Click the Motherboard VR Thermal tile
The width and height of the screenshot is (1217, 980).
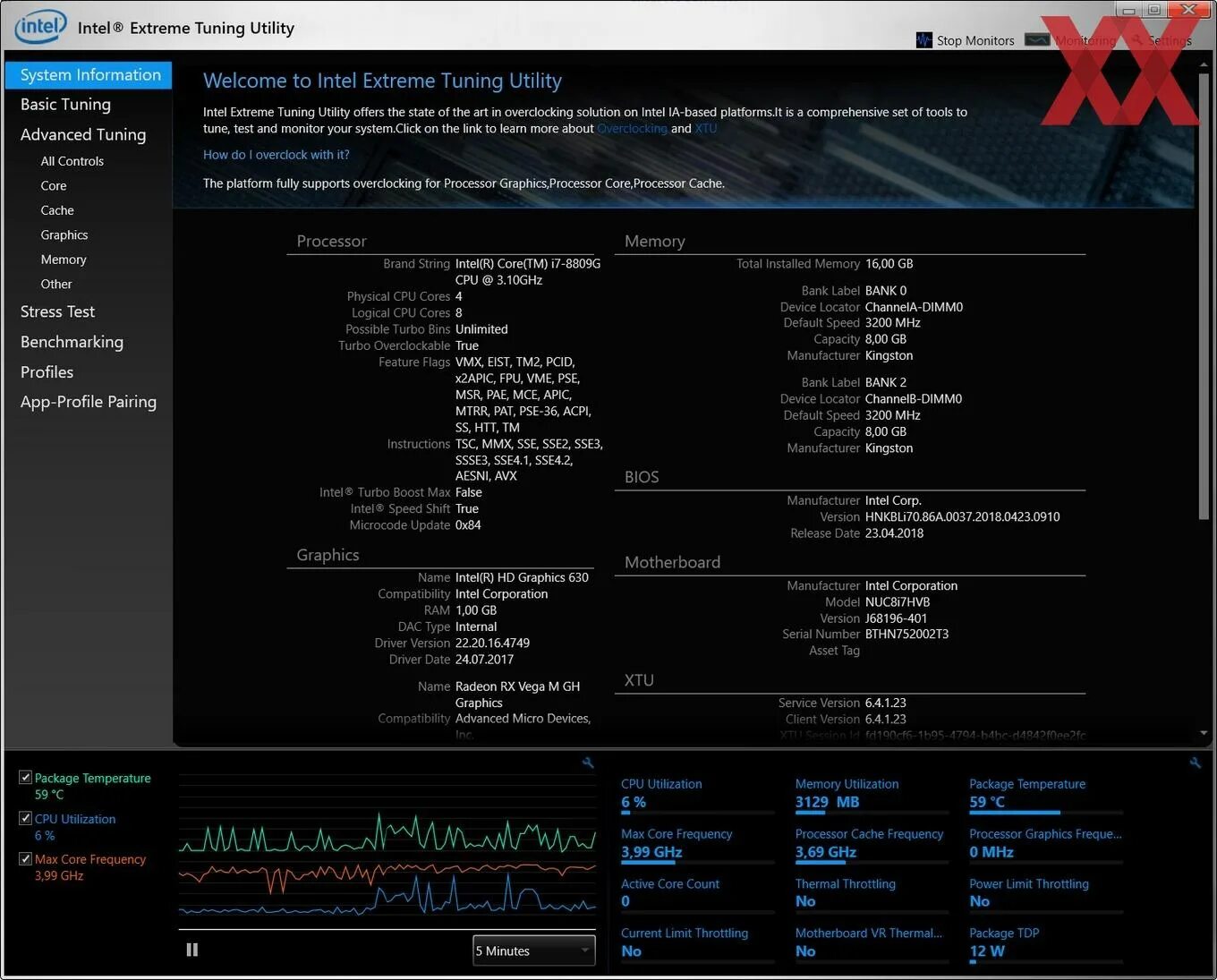pyautogui.click(x=871, y=943)
